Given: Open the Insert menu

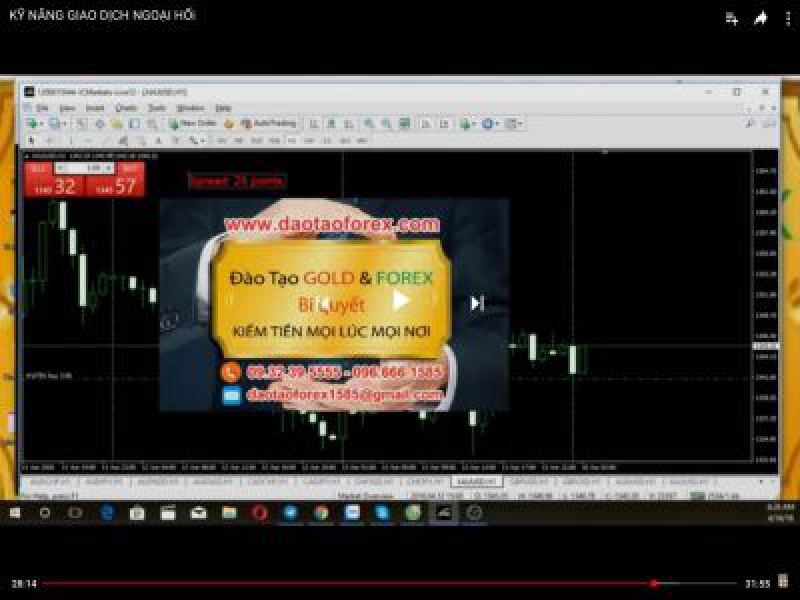Looking at the screenshot, I should (x=95, y=108).
